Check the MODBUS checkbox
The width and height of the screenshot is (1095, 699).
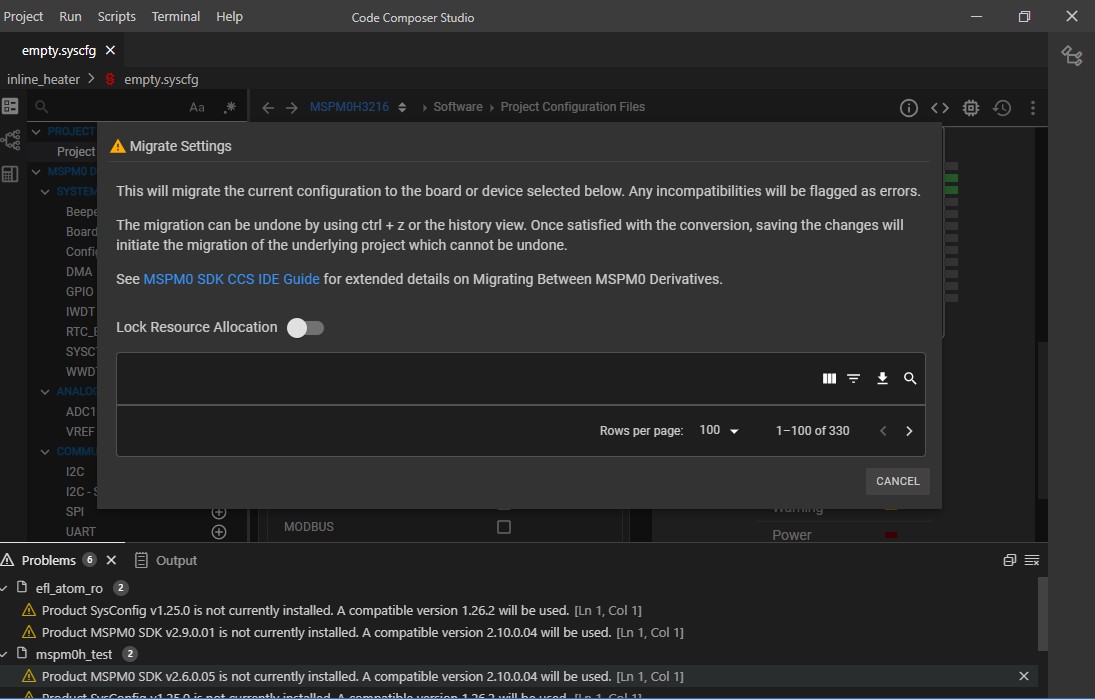click(x=504, y=527)
